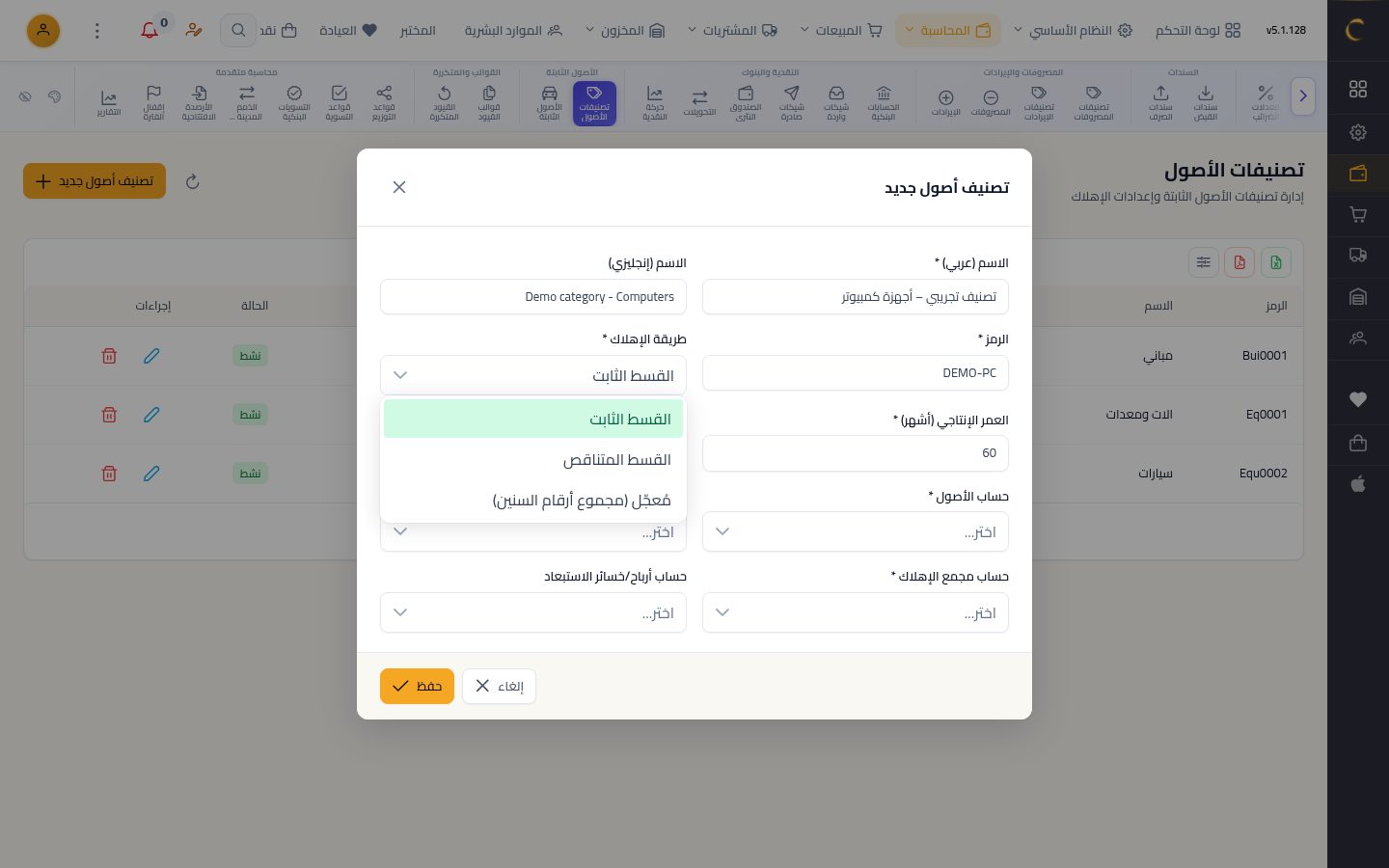Screen dimensions: 1389x868
Task: Select القسط الثابت depreciation option
Action: [x=533, y=419]
